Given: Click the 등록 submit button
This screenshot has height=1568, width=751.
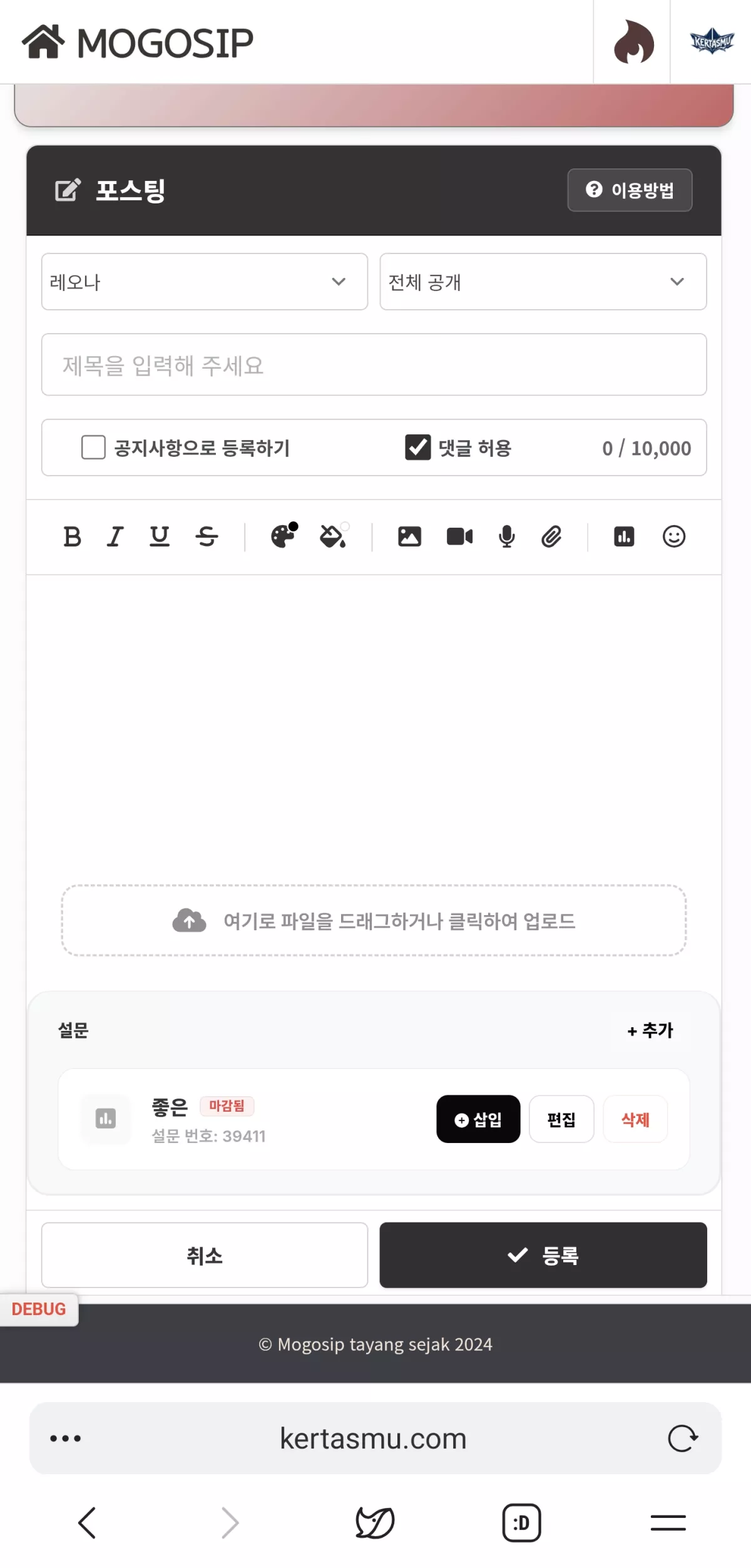Looking at the screenshot, I should pos(543,1255).
